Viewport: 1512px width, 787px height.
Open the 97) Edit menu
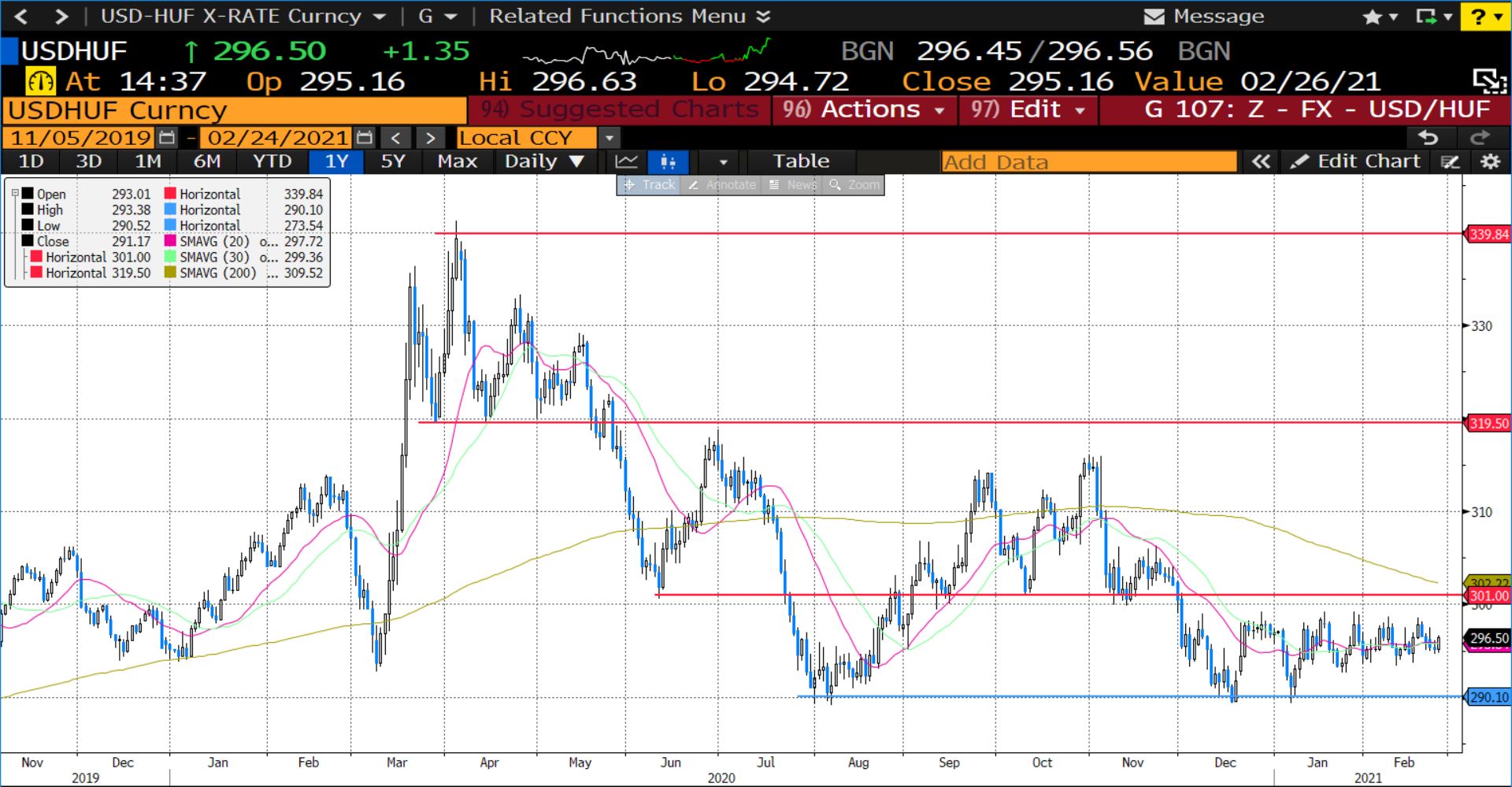1028,110
